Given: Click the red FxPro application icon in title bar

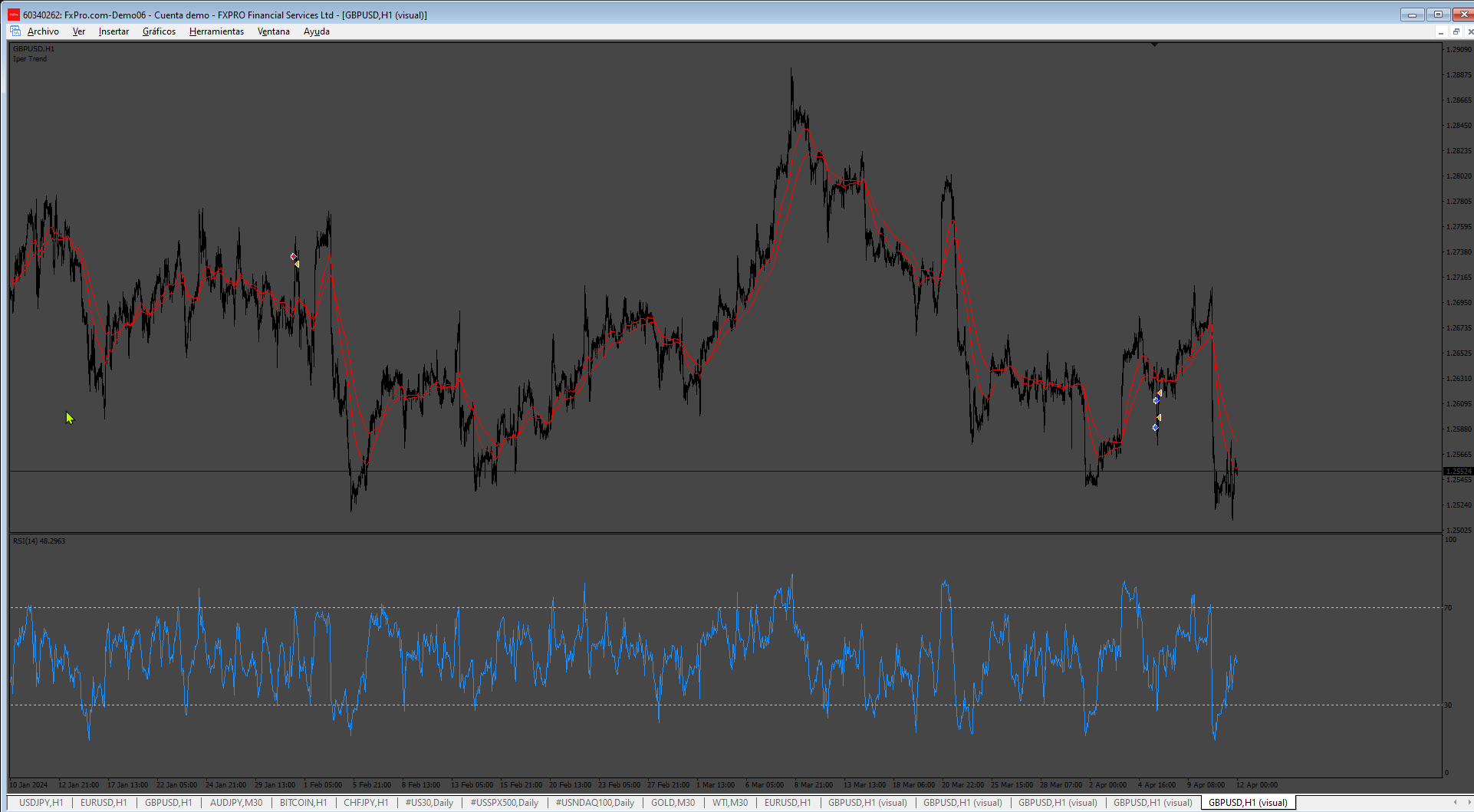Looking at the screenshot, I should click(x=14, y=15).
